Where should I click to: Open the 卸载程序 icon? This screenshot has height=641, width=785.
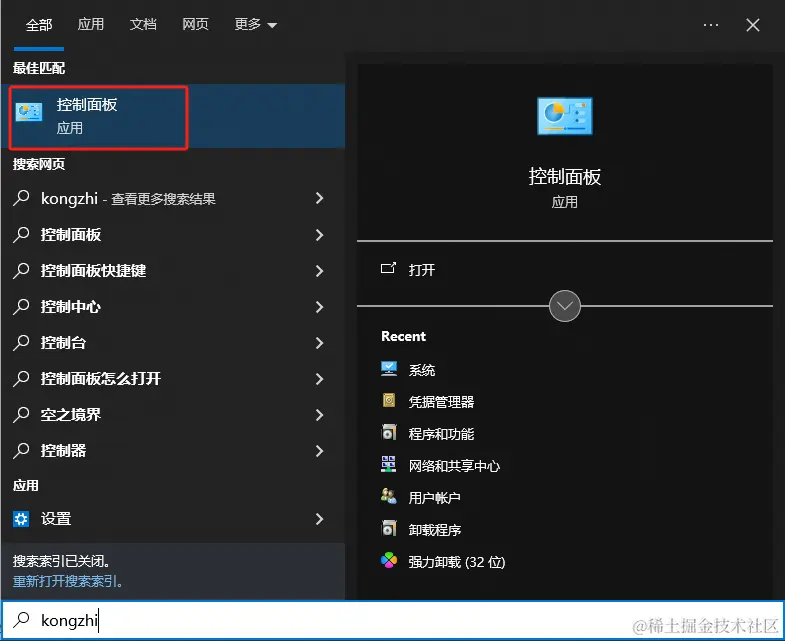tap(389, 529)
